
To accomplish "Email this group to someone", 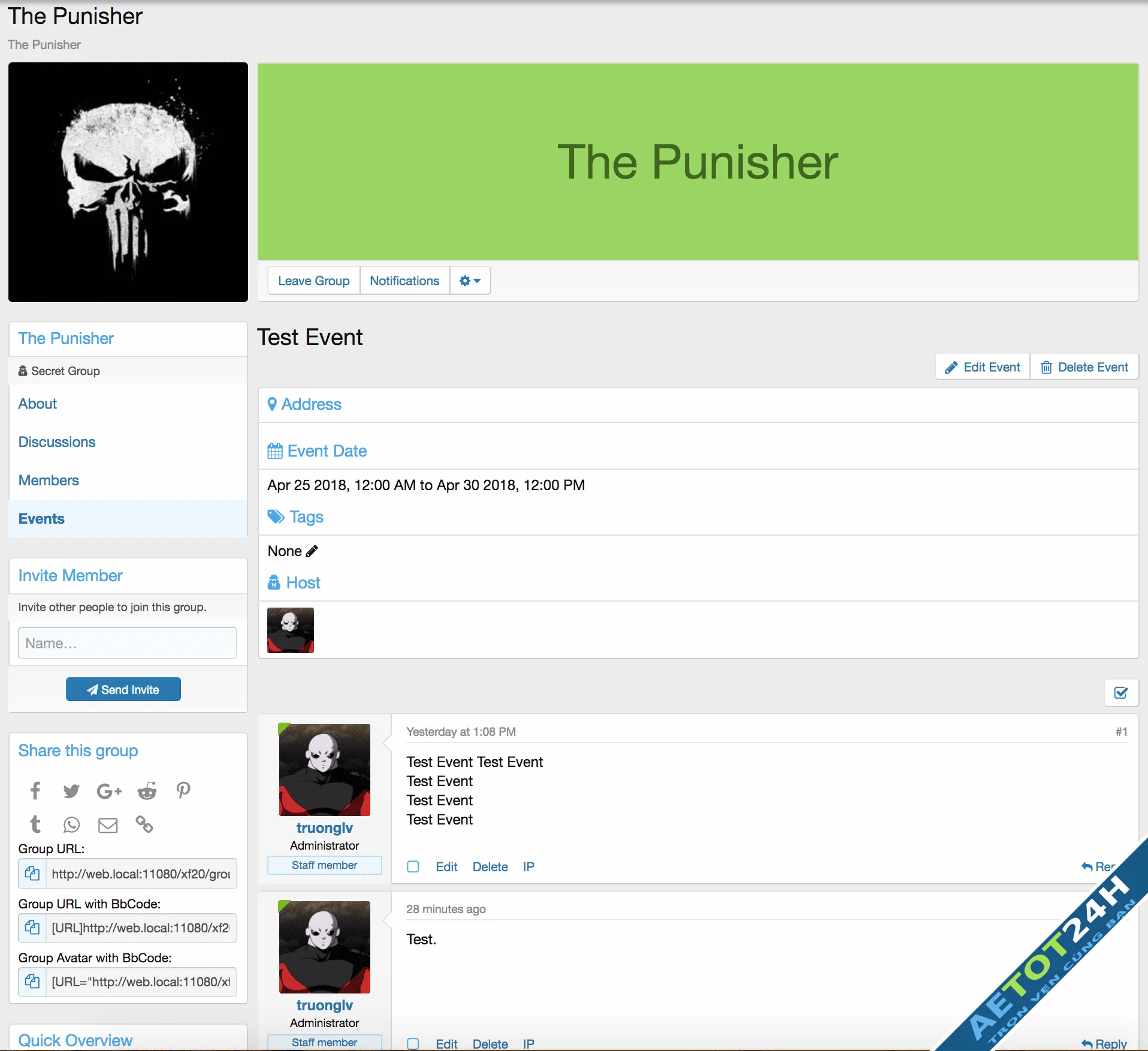I will click(108, 825).
